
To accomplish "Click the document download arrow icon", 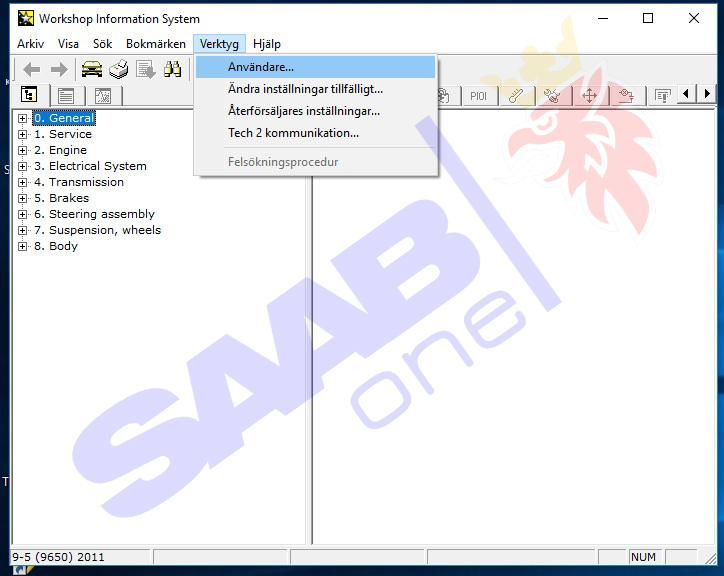I will click(x=146, y=69).
